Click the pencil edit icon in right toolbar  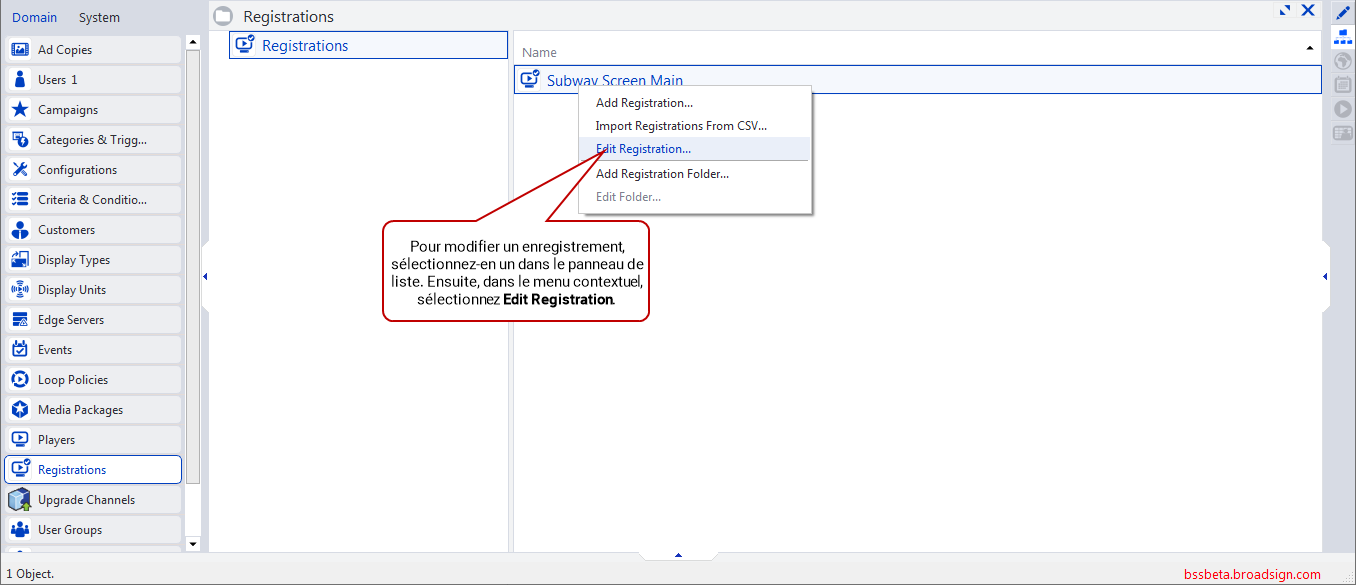[1342, 13]
